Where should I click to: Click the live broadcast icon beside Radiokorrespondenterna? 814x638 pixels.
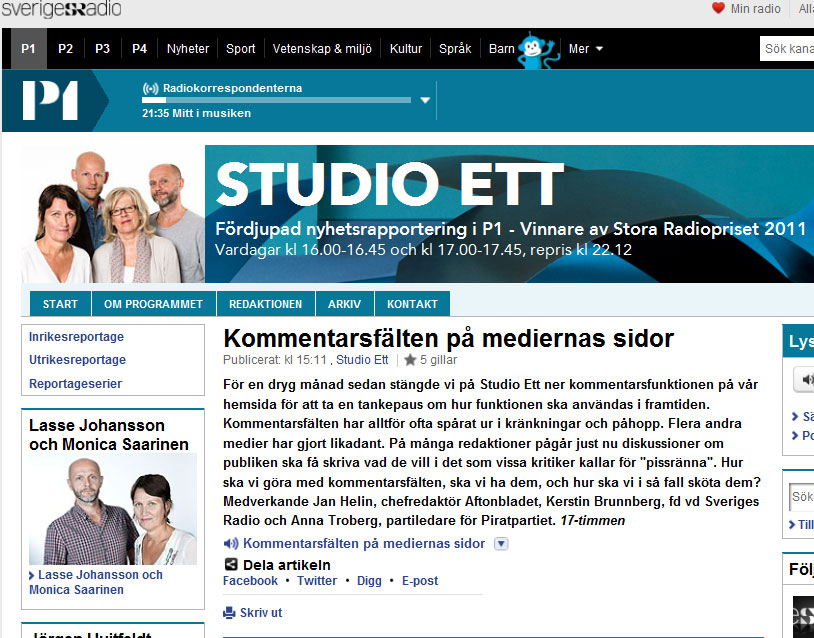pyautogui.click(x=151, y=88)
